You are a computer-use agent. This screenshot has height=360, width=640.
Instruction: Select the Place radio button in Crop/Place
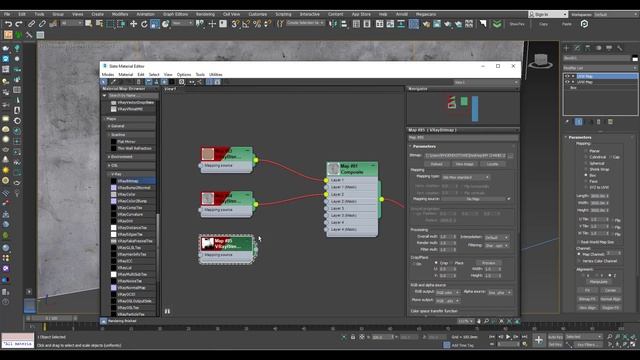coord(451,263)
